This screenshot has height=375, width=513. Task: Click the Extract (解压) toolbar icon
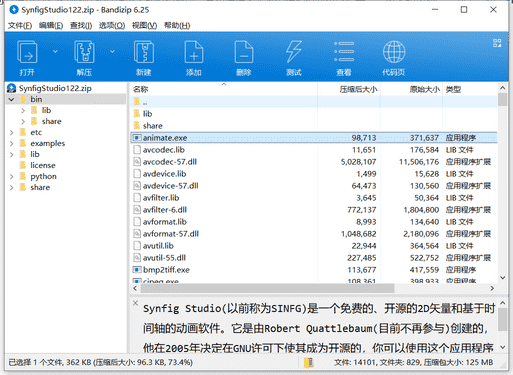pos(84,52)
